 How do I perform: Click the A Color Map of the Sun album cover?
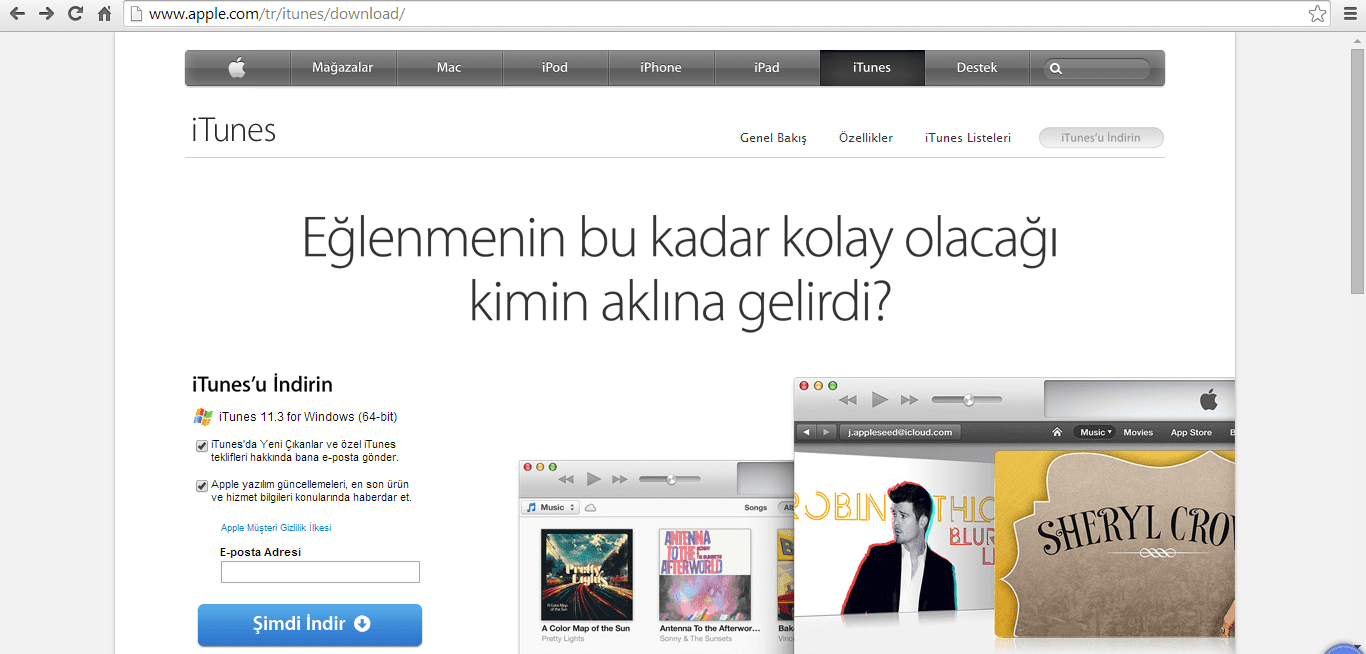[587, 574]
